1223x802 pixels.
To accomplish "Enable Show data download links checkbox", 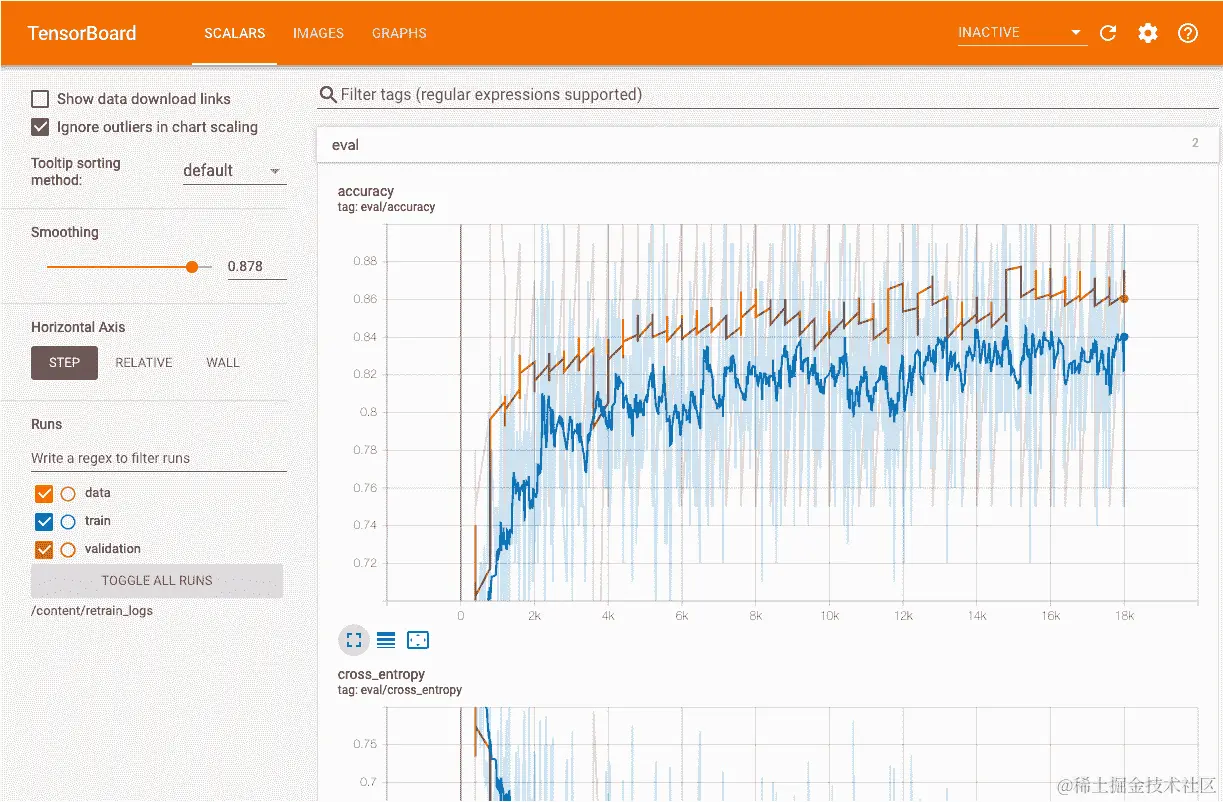I will 40,99.
